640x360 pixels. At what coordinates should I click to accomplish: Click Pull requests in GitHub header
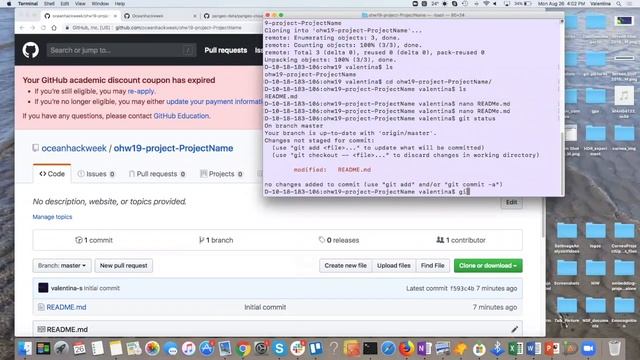(x=226, y=50)
